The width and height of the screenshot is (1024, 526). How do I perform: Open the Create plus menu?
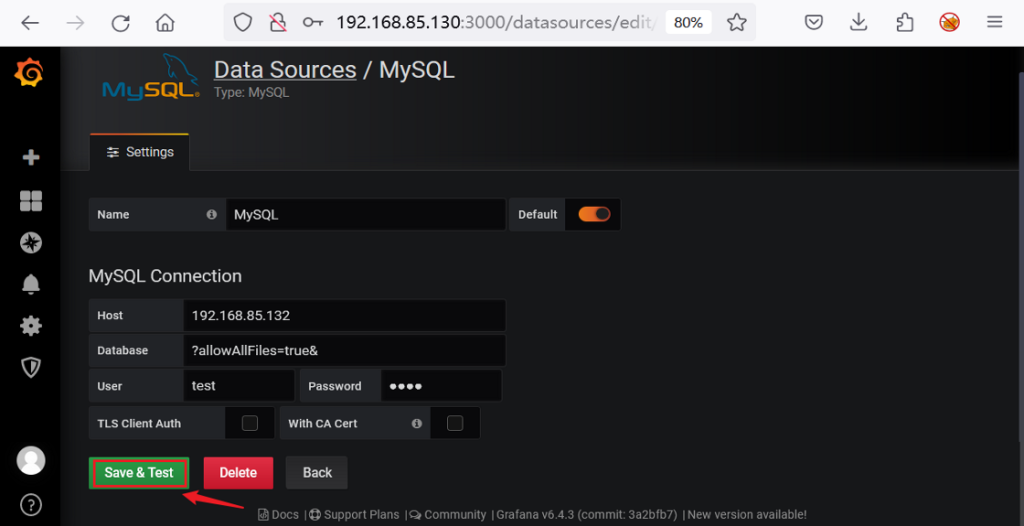click(31, 157)
